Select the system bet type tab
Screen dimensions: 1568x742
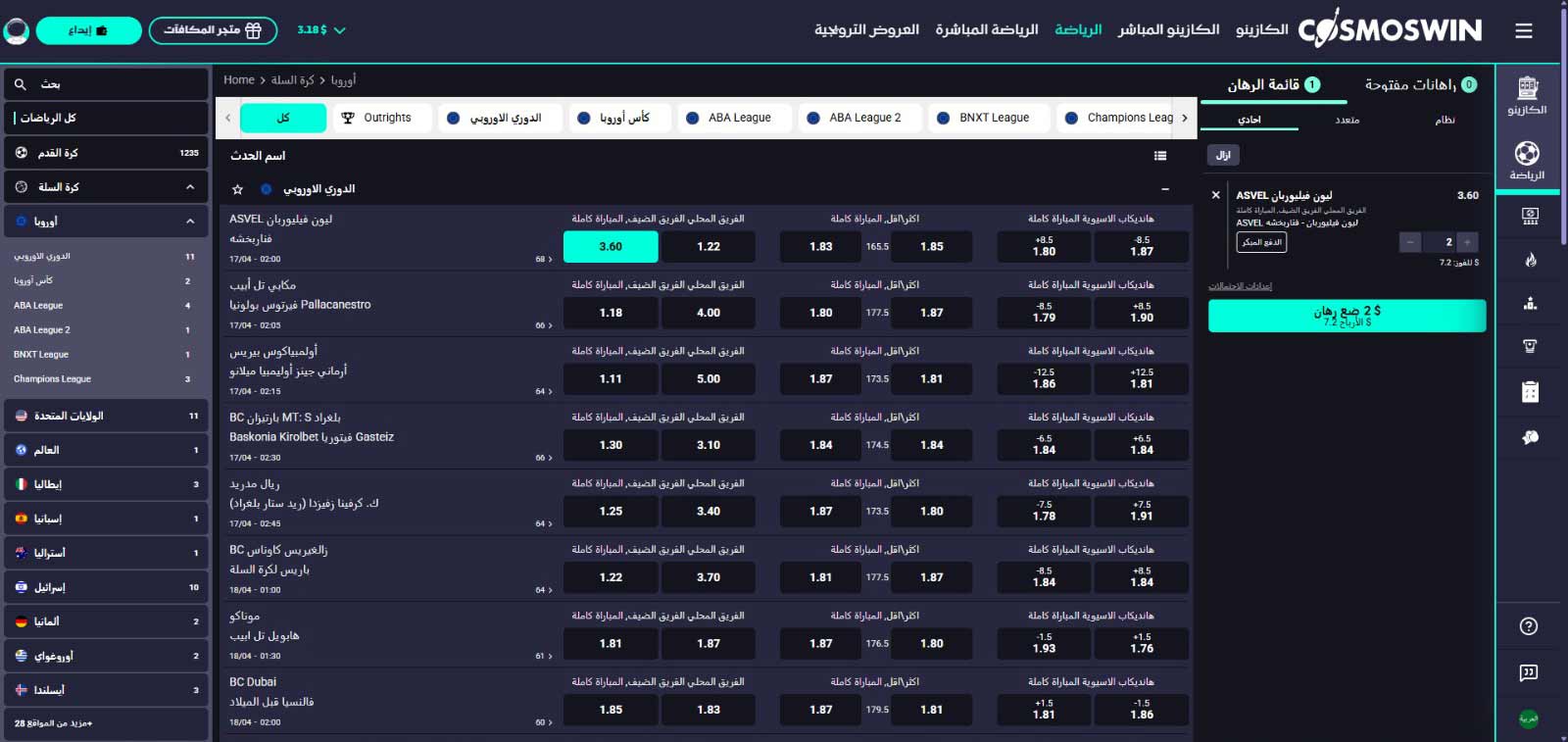pos(1445,120)
